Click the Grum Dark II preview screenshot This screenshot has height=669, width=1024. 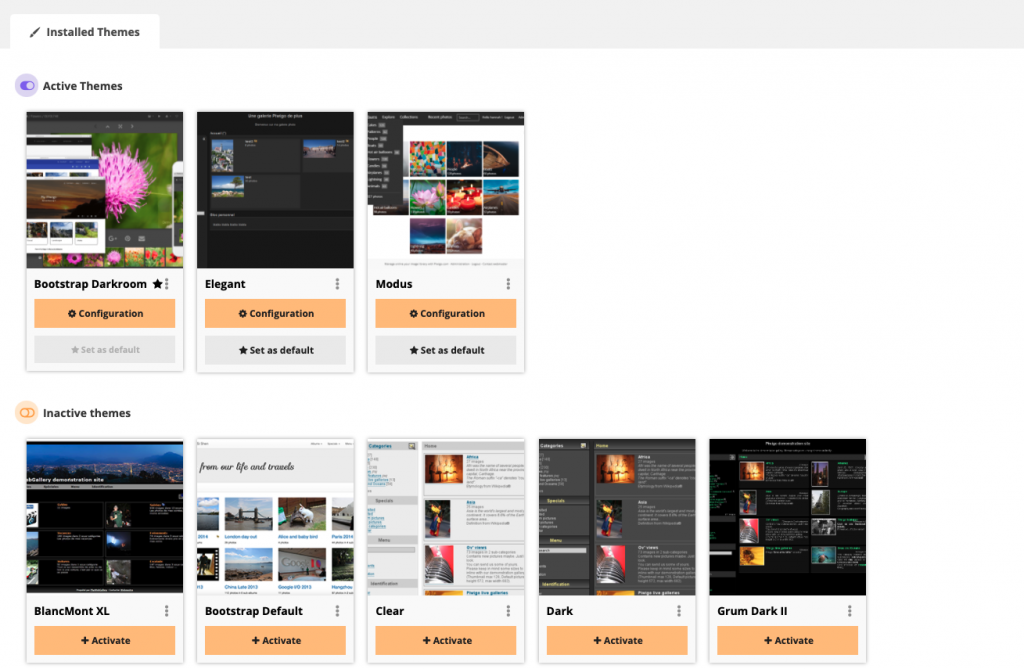click(x=787, y=516)
